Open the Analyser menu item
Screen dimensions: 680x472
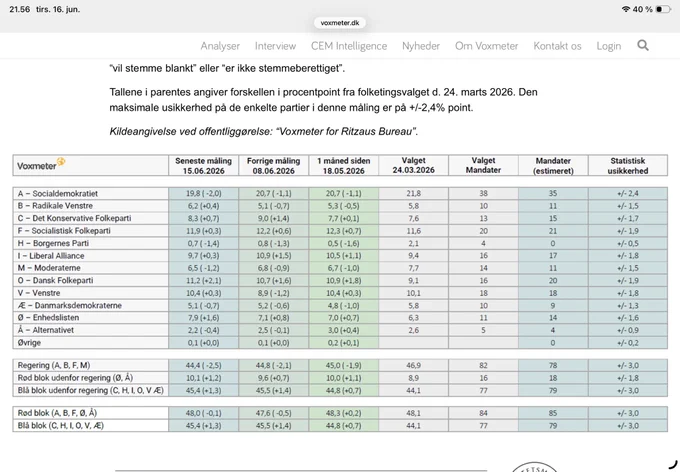click(220, 46)
